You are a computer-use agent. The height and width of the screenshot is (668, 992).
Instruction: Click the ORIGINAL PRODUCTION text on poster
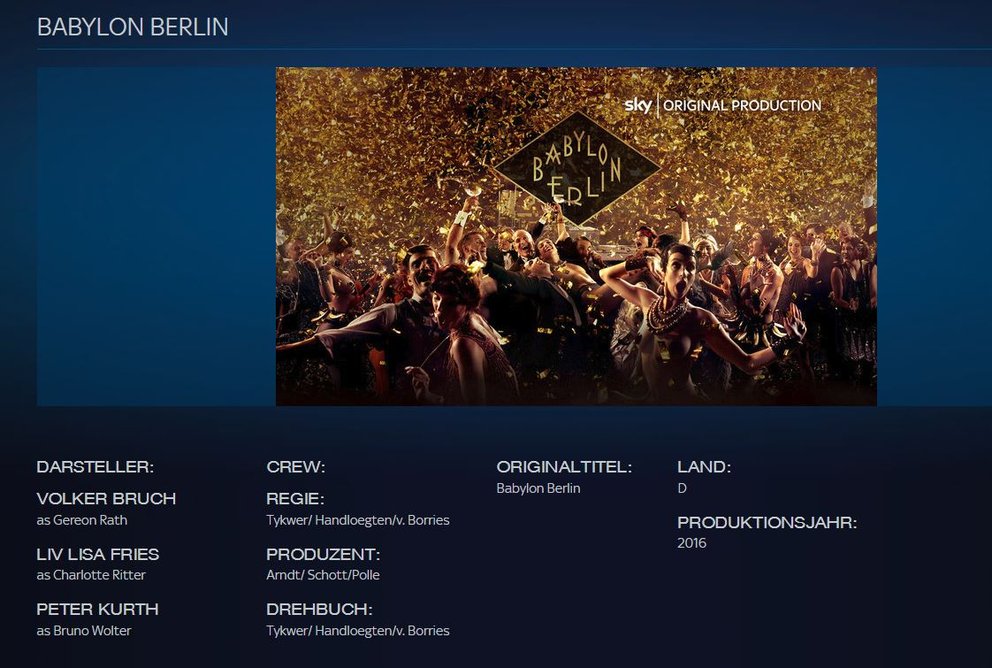click(x=742, y=106)
